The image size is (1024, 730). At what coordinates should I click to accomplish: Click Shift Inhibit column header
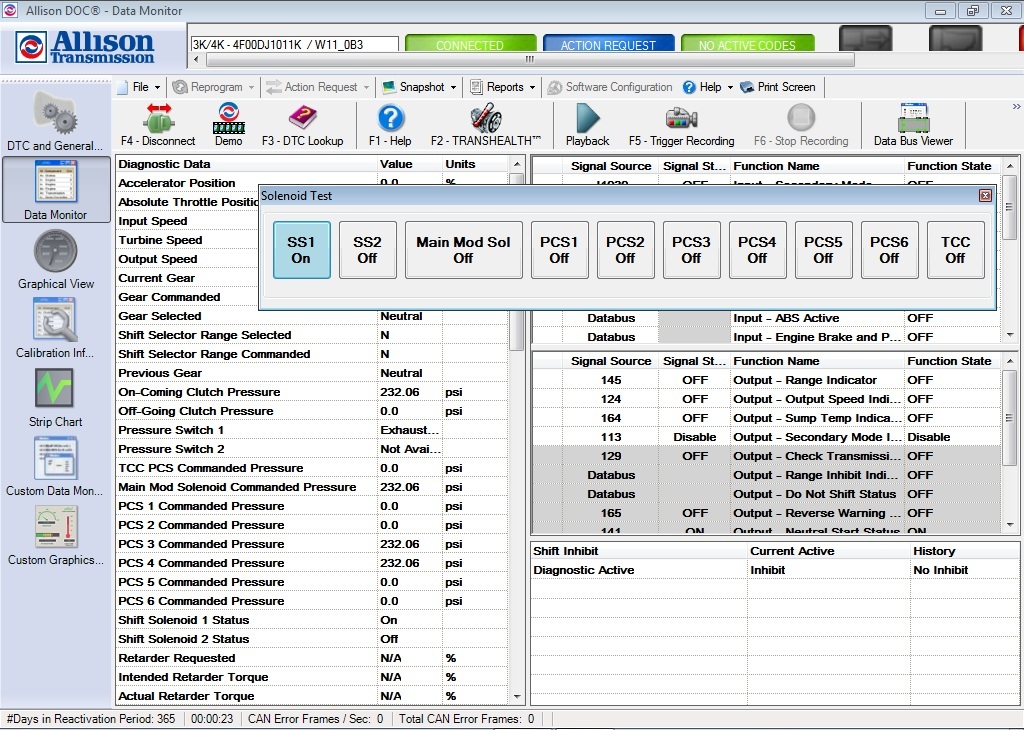tap(639, 551)
